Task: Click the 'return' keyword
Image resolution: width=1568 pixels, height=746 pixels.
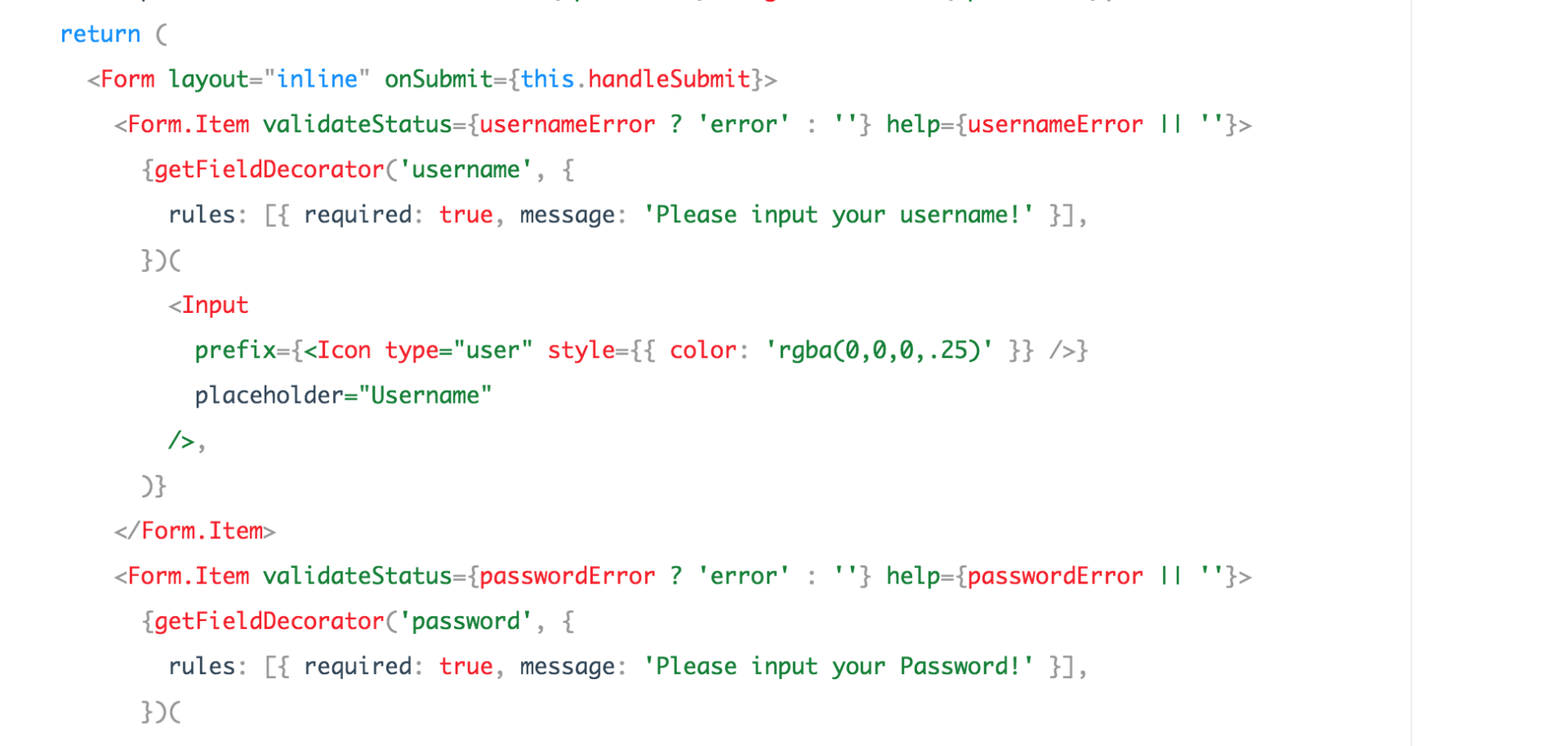Action: 100,34
